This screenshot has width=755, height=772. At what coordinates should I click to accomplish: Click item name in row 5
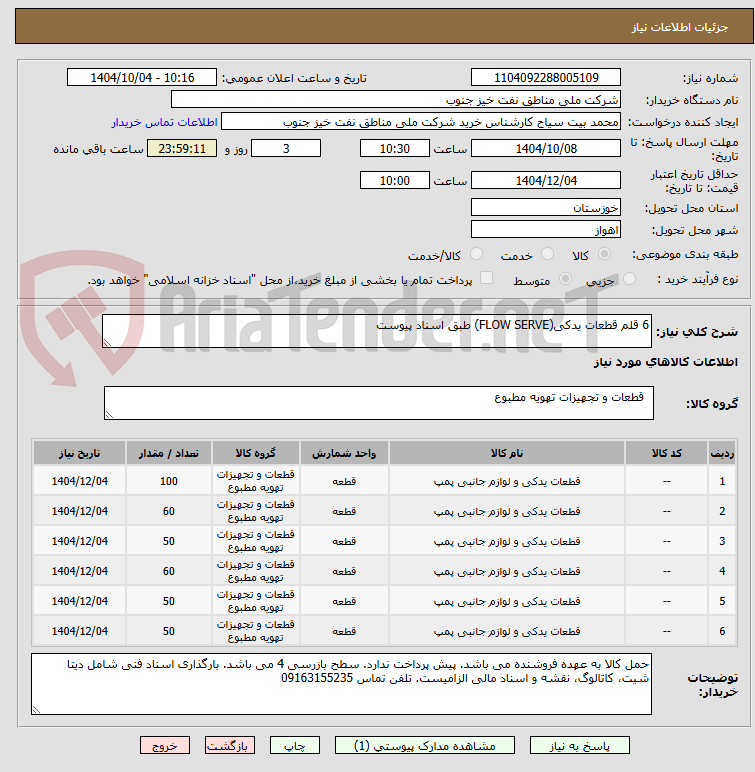[507, 601]
